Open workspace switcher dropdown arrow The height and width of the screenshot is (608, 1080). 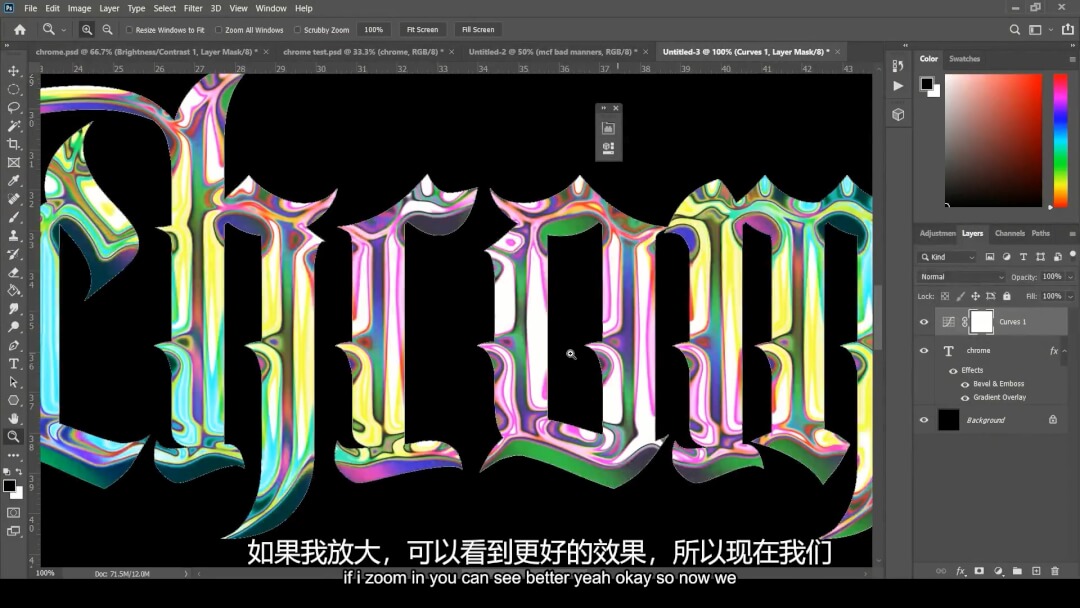tap(1050, 30)
